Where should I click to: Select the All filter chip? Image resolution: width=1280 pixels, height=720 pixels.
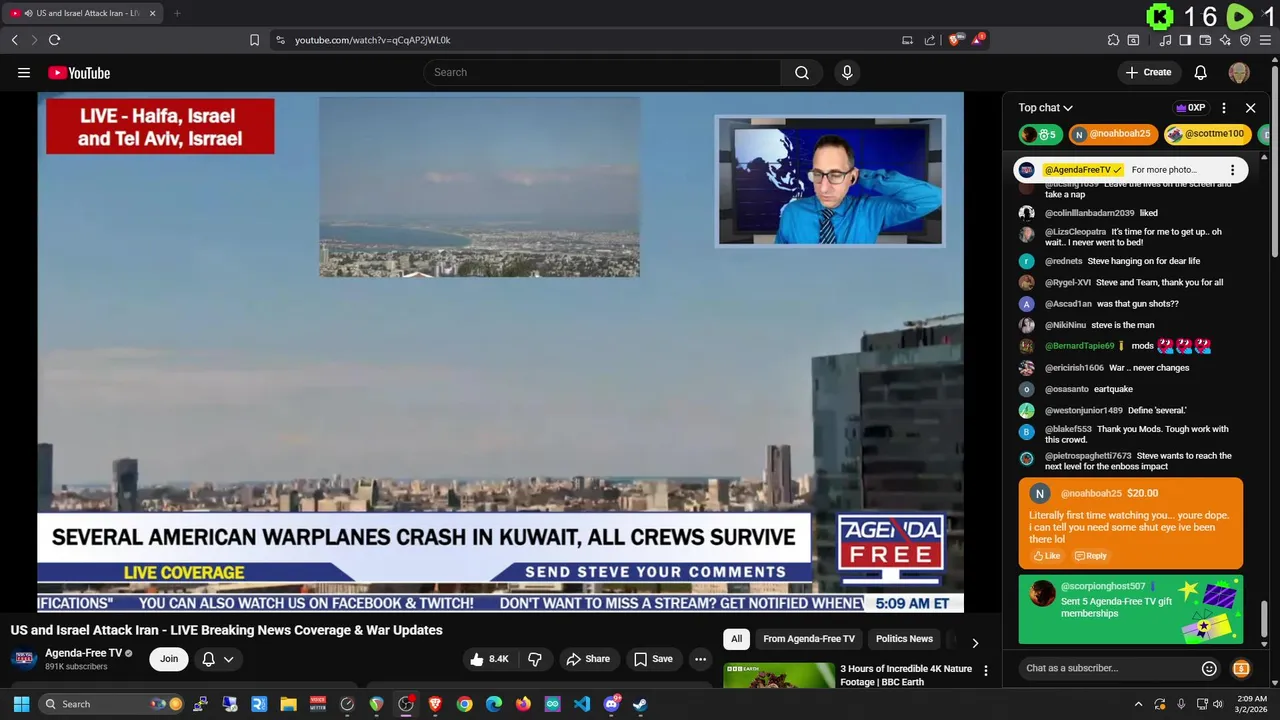point(736,639)
